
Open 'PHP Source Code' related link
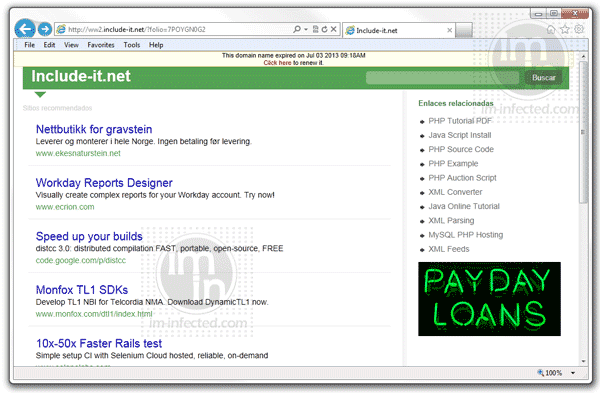tap(461, 149)
